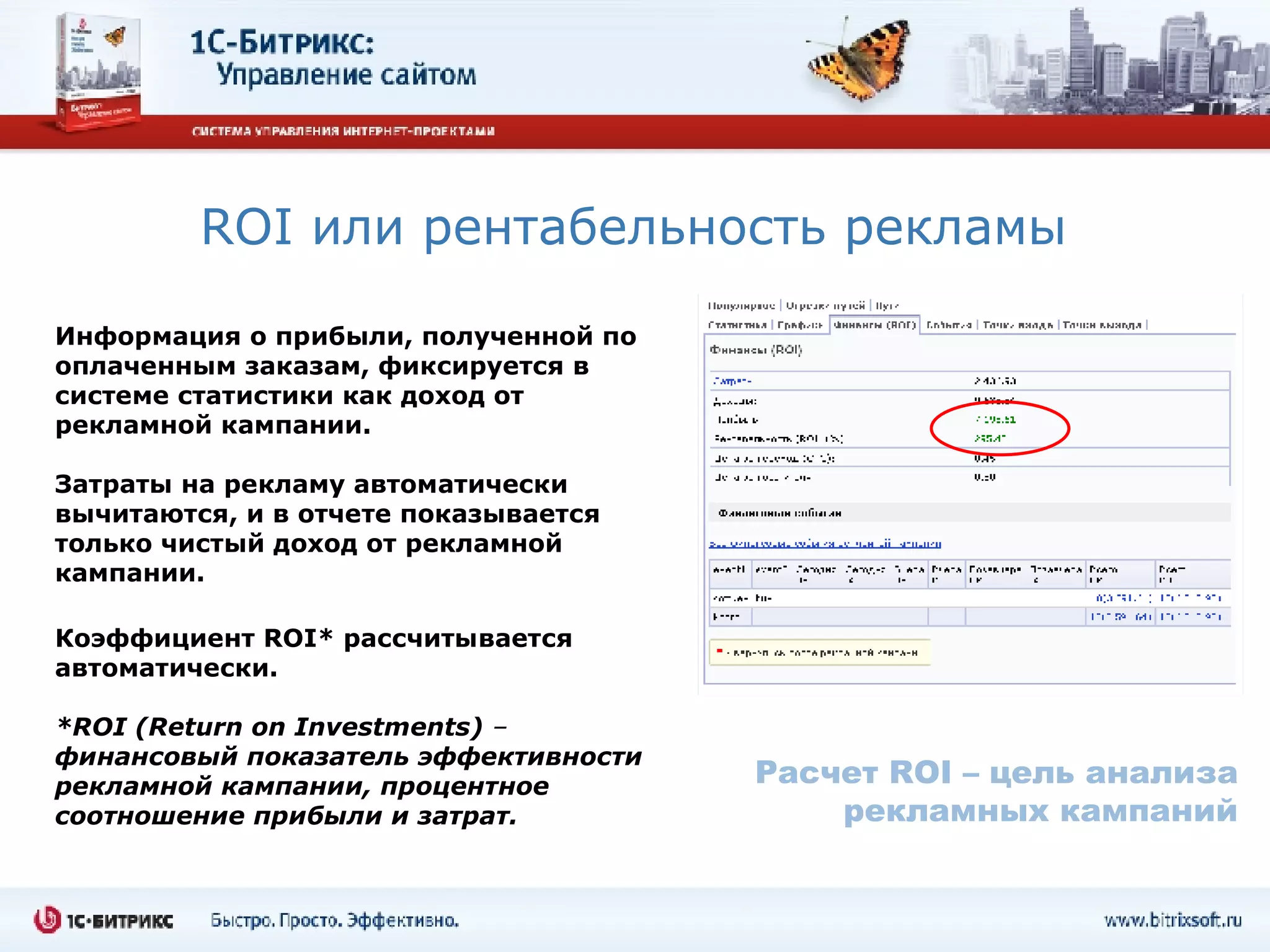Click the yellow legend note with red marker
This screenshot has height=952, width=1270.
click(x=820, y=652)
